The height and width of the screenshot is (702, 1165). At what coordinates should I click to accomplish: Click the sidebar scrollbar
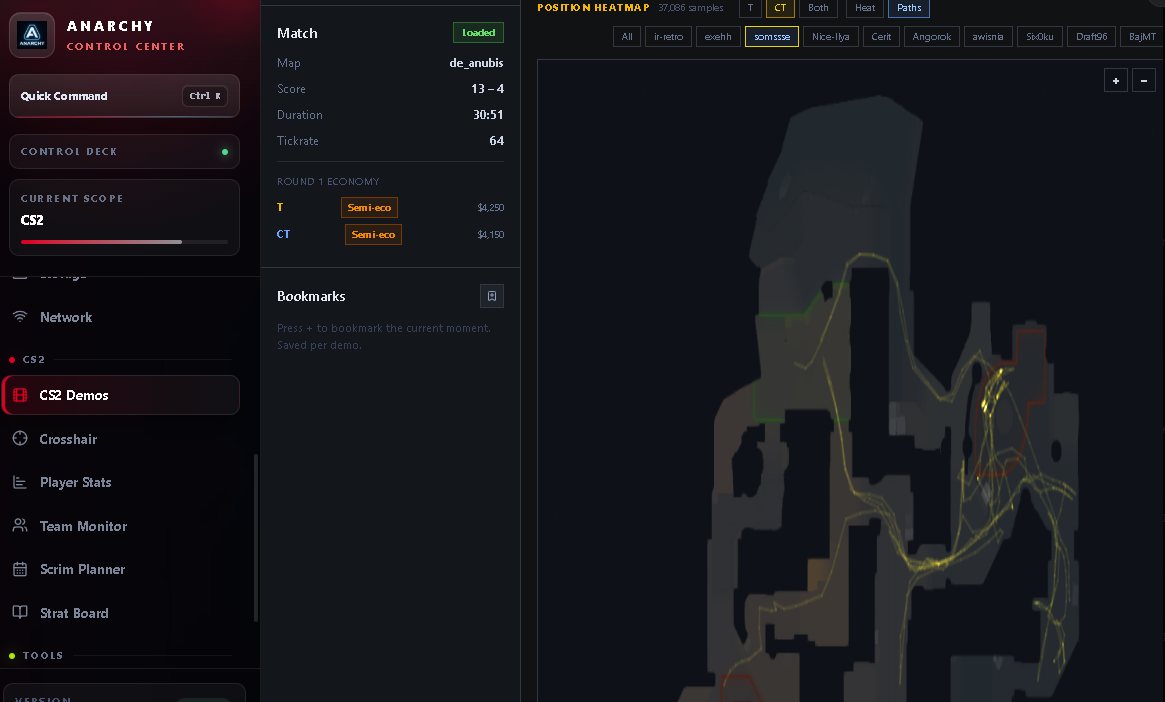[x=256, y=538]
